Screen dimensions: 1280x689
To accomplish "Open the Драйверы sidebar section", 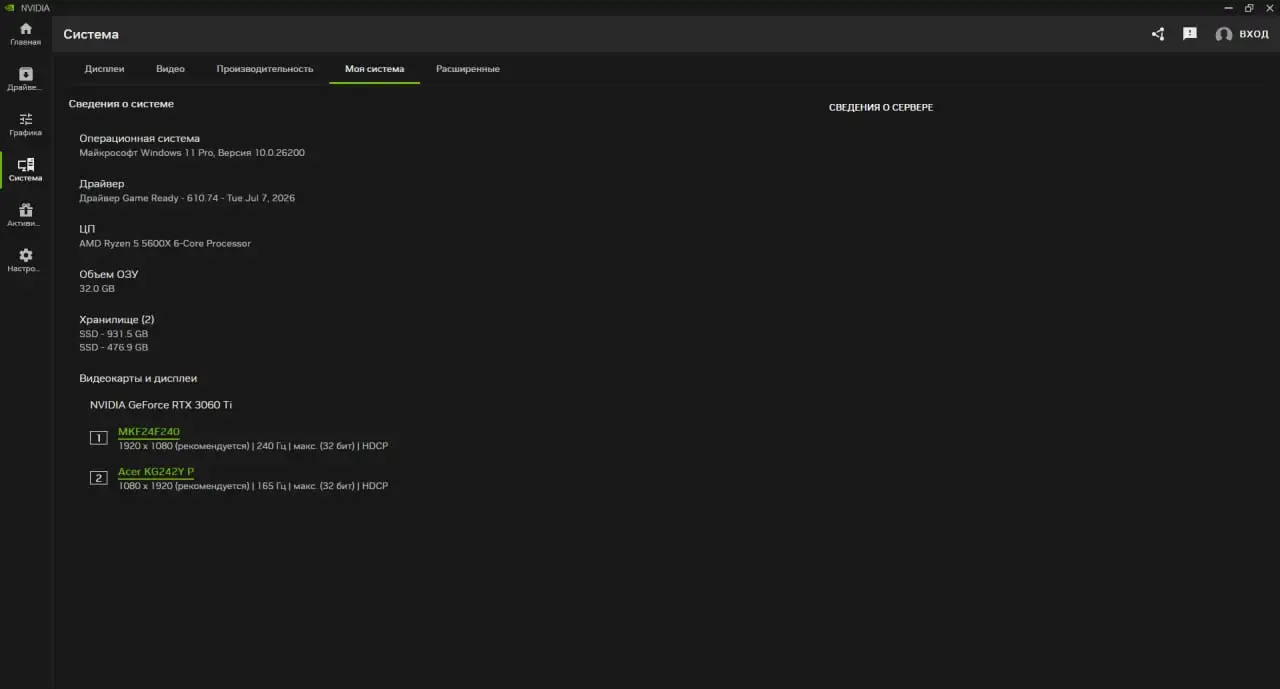I will click(26, 79).
